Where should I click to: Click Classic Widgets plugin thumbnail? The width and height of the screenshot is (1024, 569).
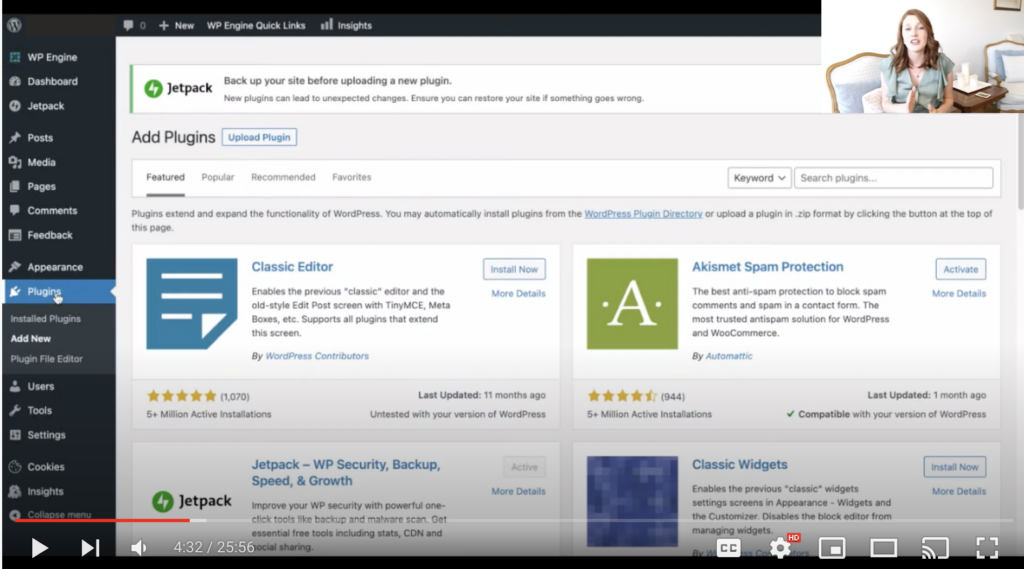pyautogui.click(x=632, y=502)
